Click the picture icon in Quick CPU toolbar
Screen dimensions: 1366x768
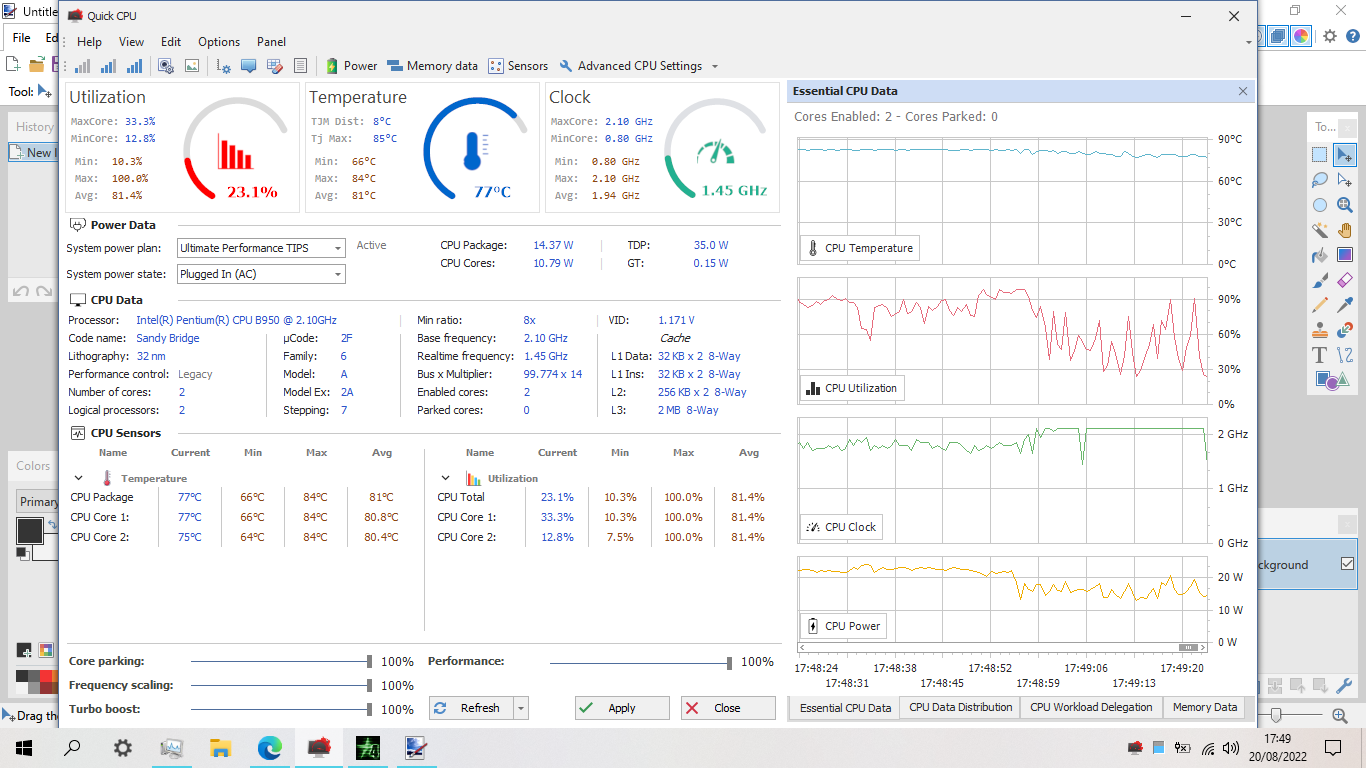[191, 66]
